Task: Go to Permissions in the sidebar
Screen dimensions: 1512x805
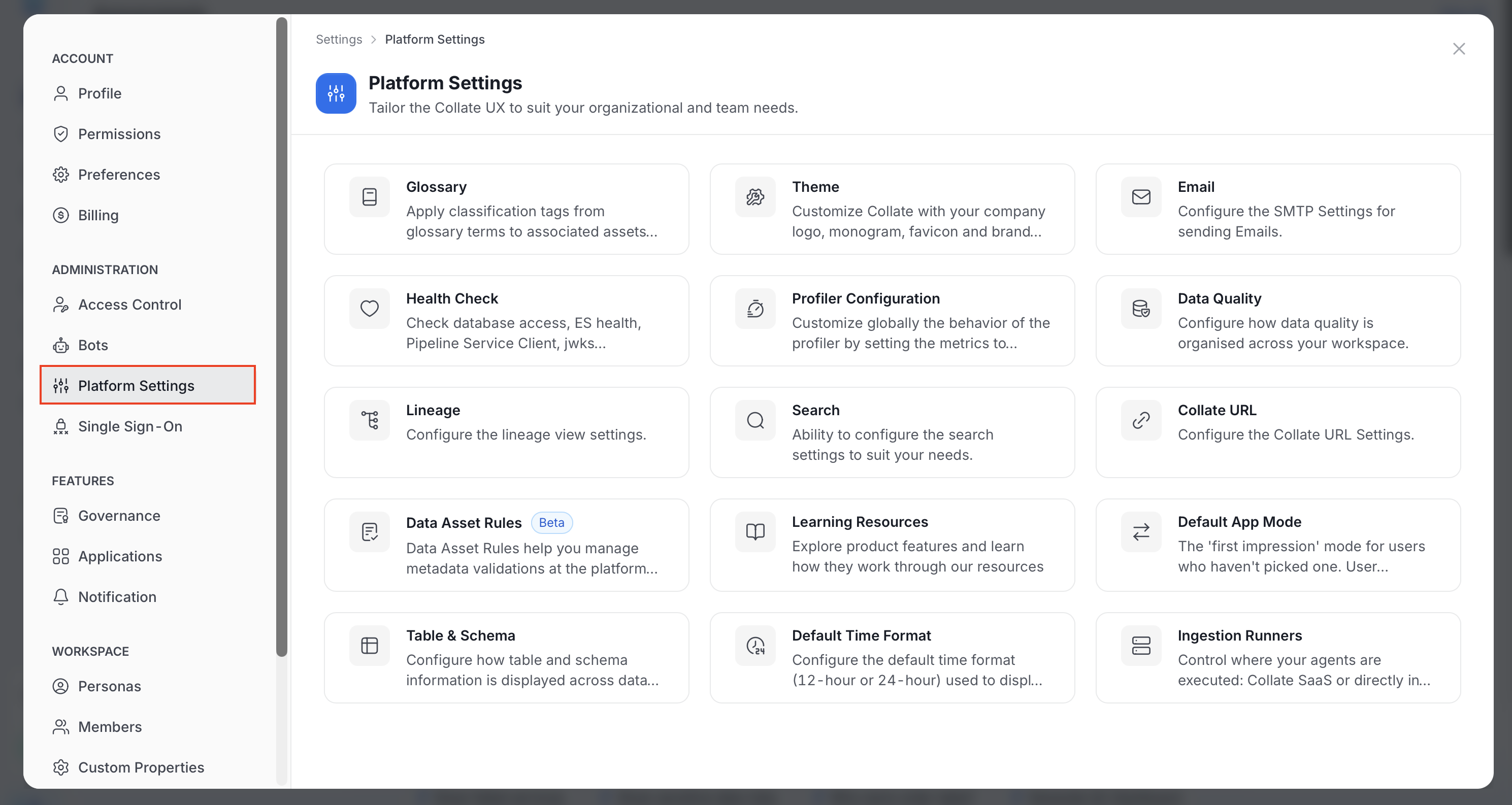Action: click(x=148, y=134)
